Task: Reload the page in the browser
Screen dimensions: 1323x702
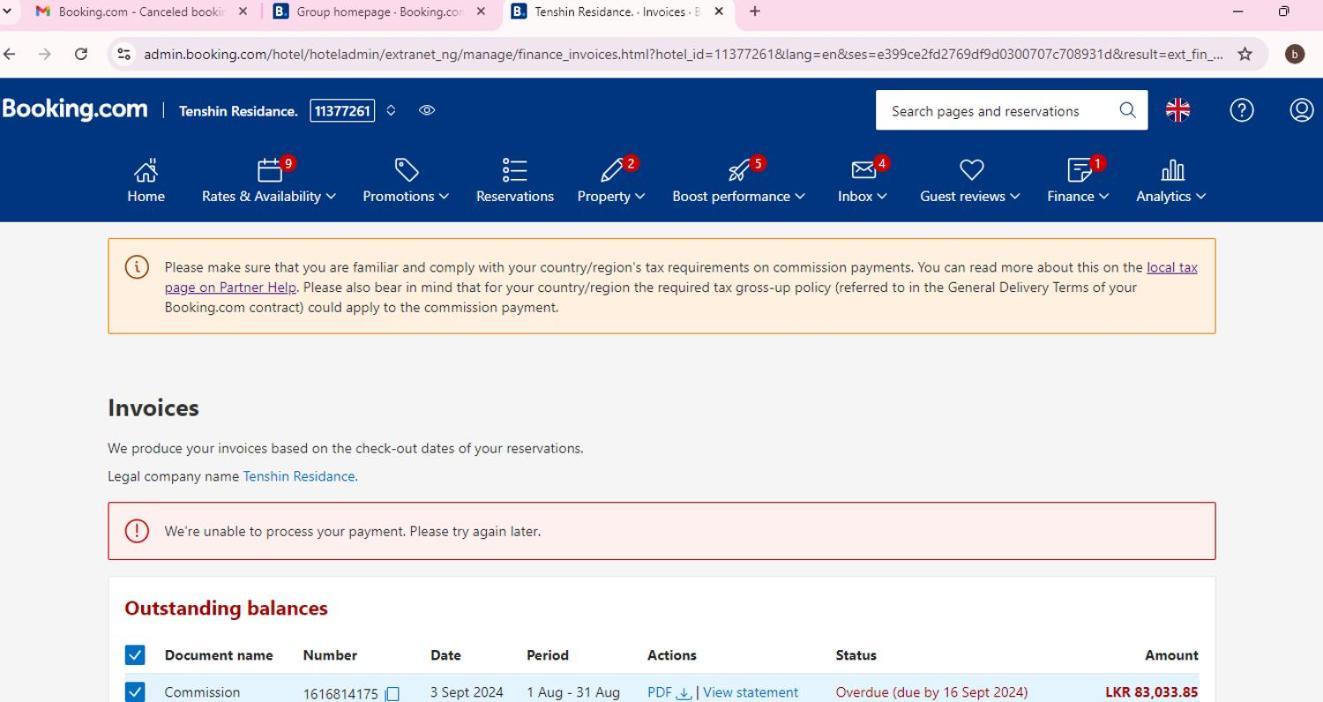Action: tap(81, 54)
